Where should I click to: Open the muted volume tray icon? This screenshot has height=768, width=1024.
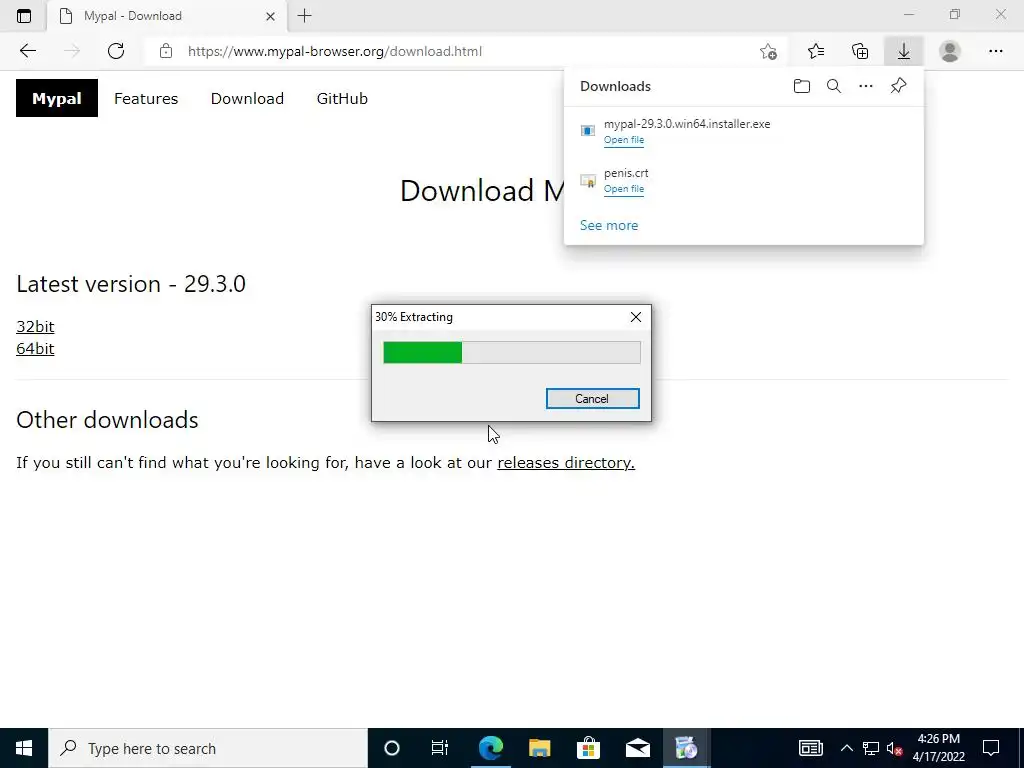[x=894, y=748]
